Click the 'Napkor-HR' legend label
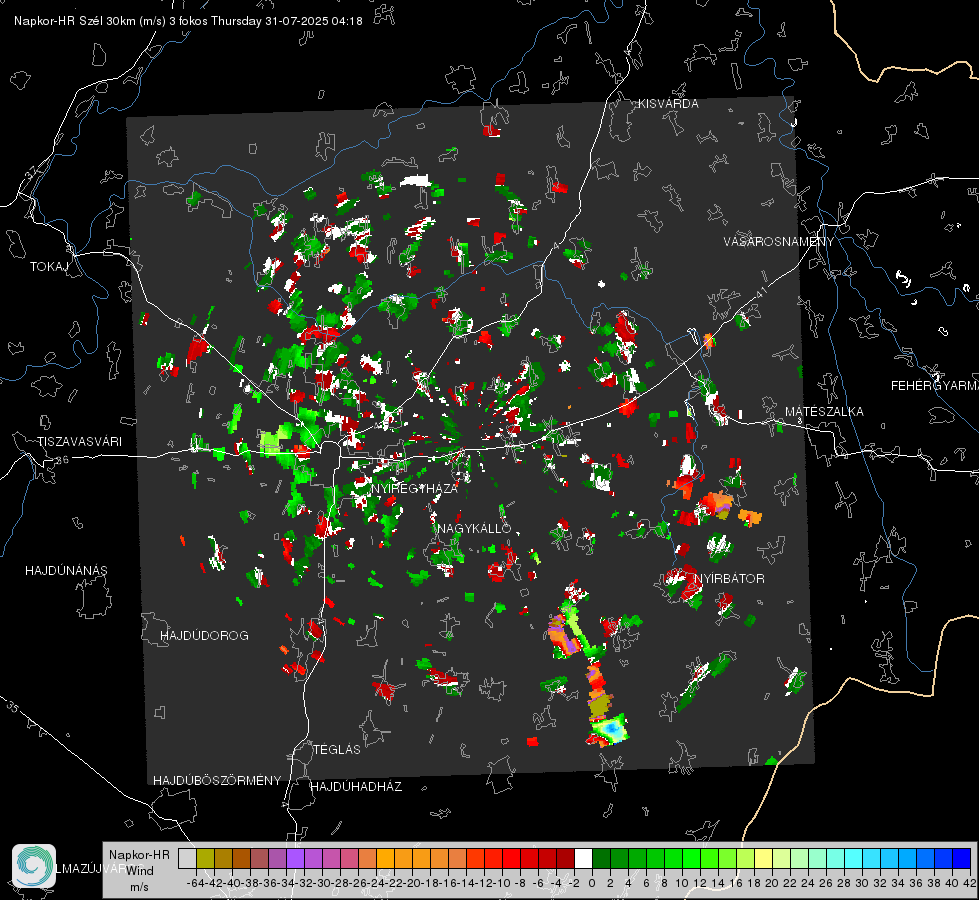This screenshot has height=900, width=979. click(x=139, y=855)
